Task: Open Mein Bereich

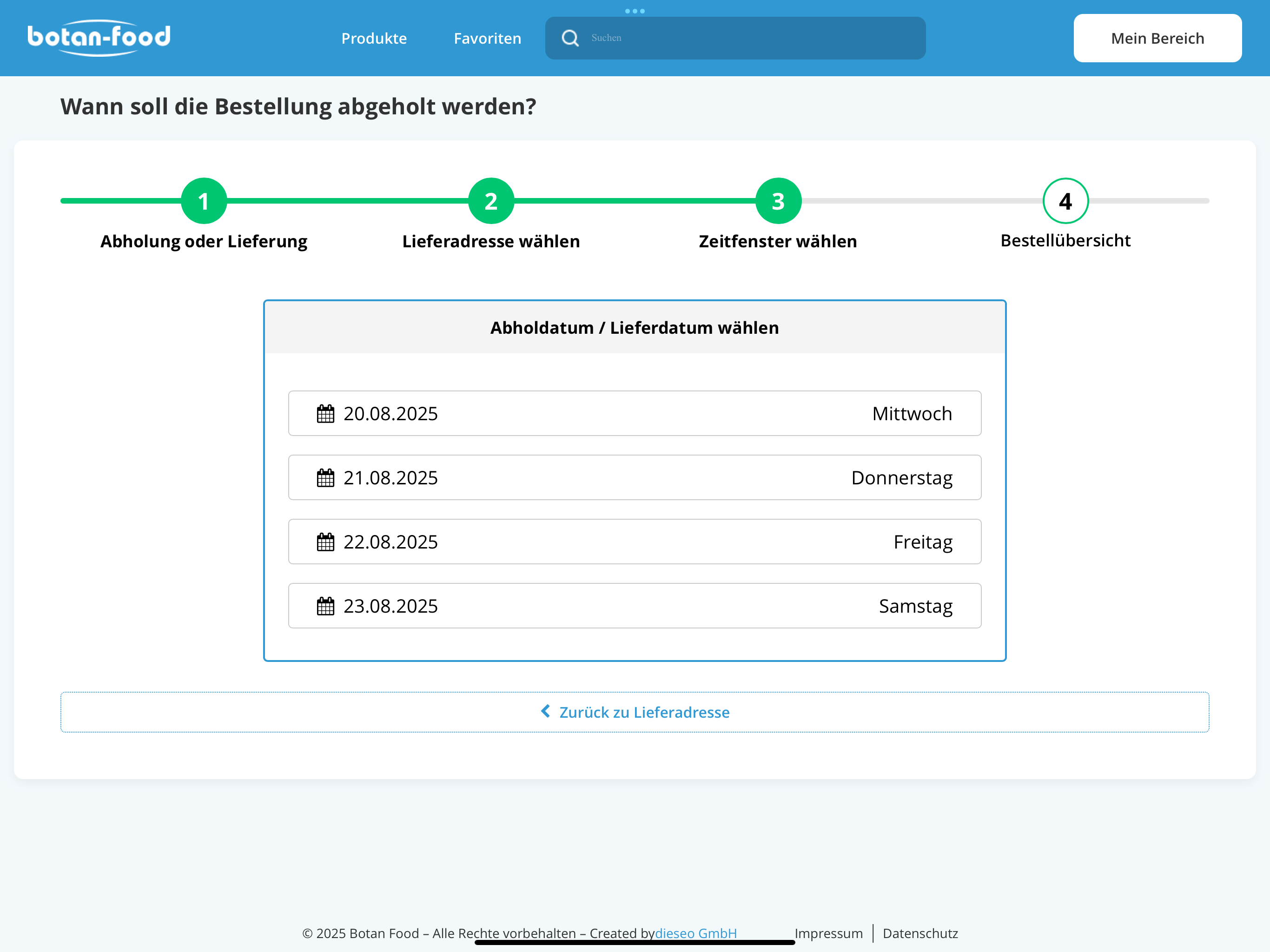Action: coord(1158,39)
